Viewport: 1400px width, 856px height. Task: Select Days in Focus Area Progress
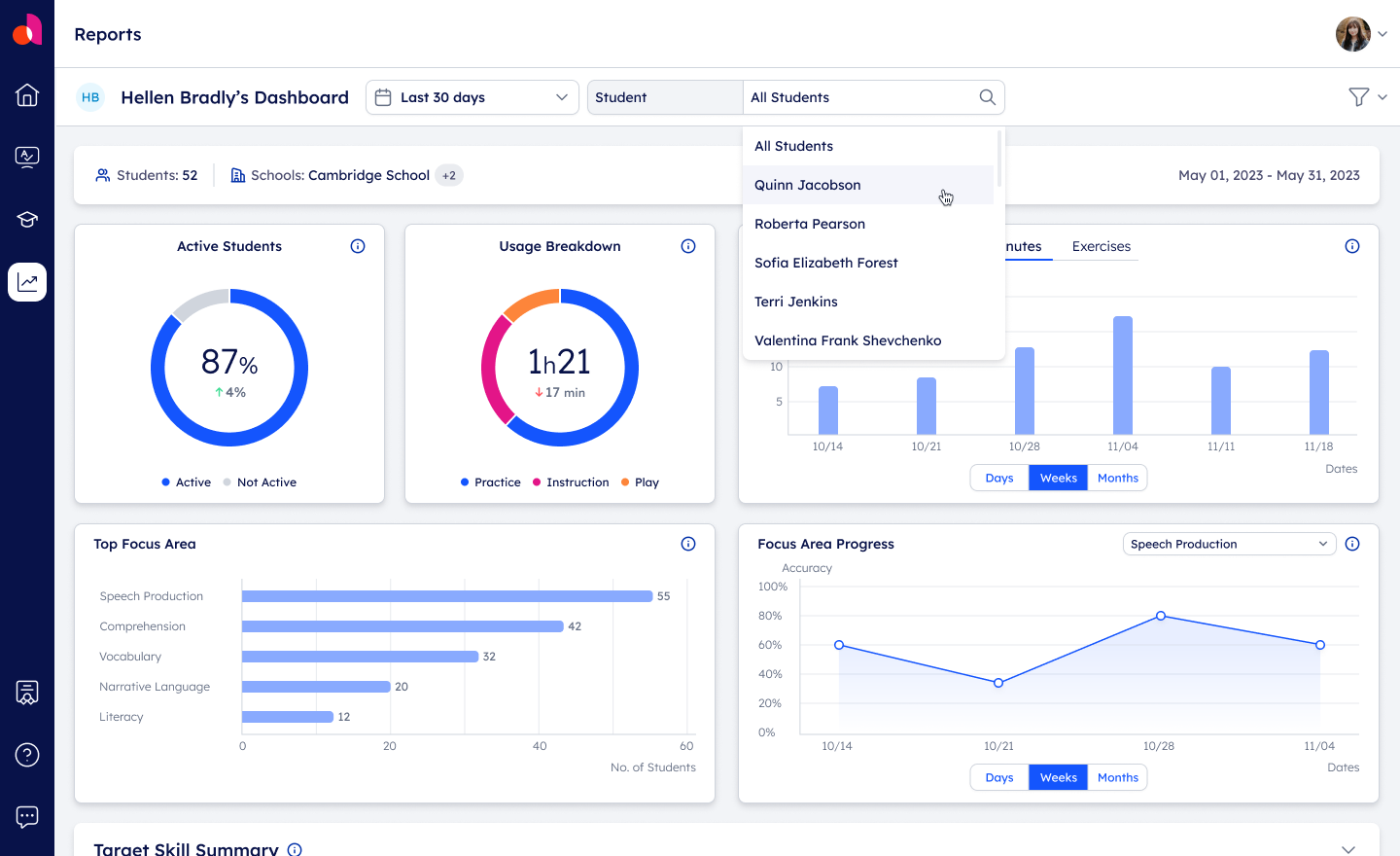999,777
